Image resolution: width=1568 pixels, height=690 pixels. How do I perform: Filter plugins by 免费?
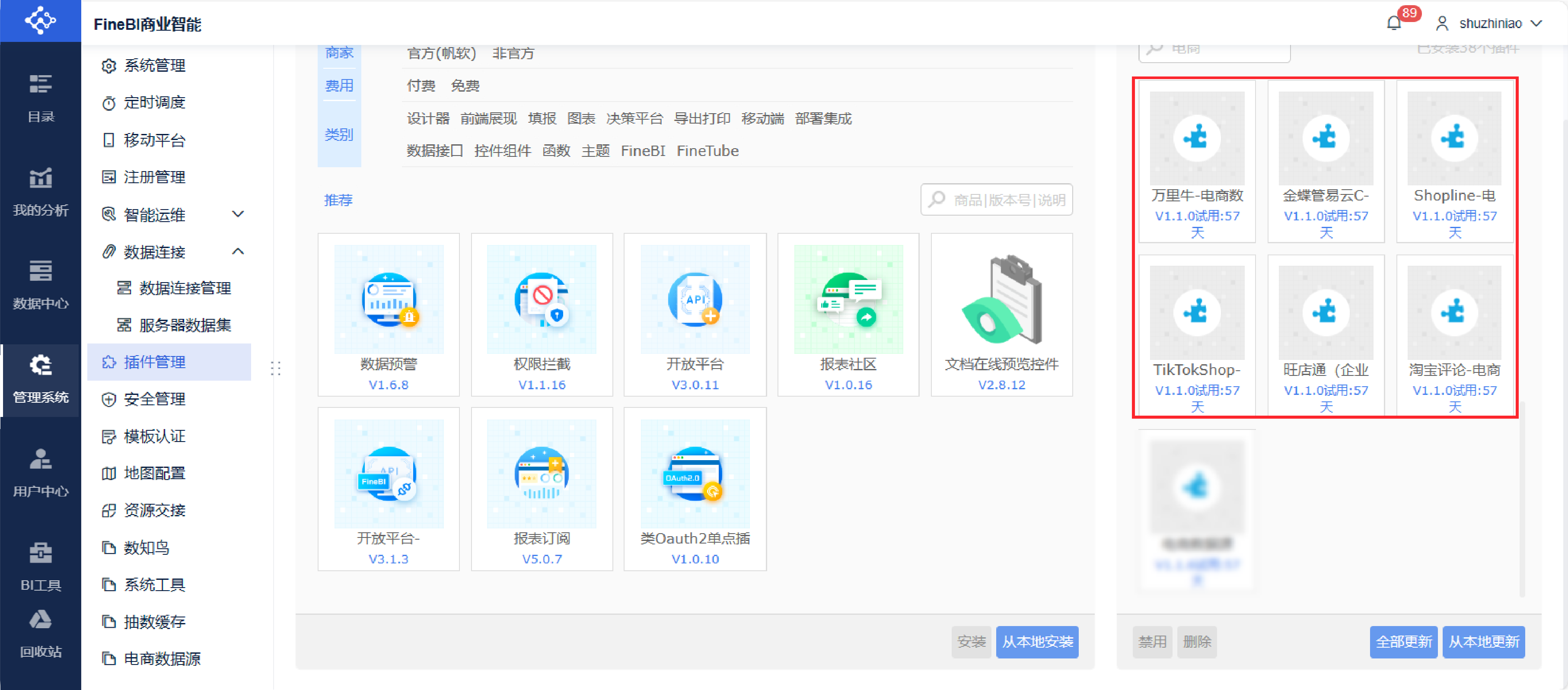pyautogui.click(x=465, y=86)
